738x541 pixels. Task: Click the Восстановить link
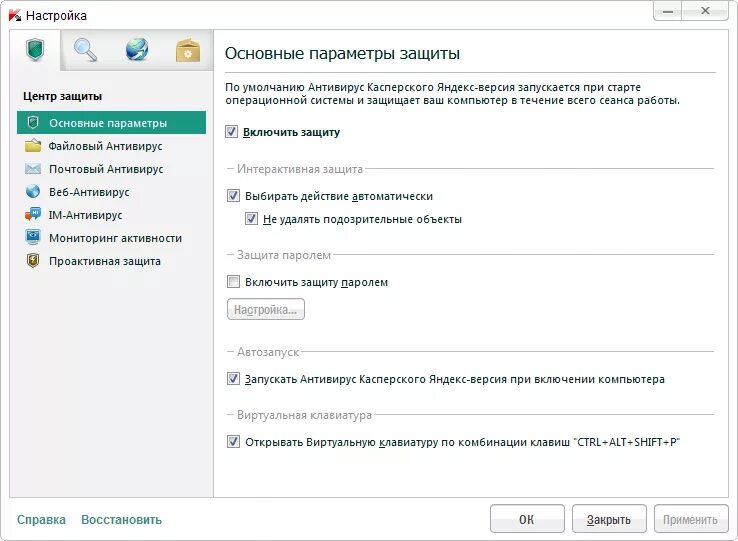tap(121, 520)
